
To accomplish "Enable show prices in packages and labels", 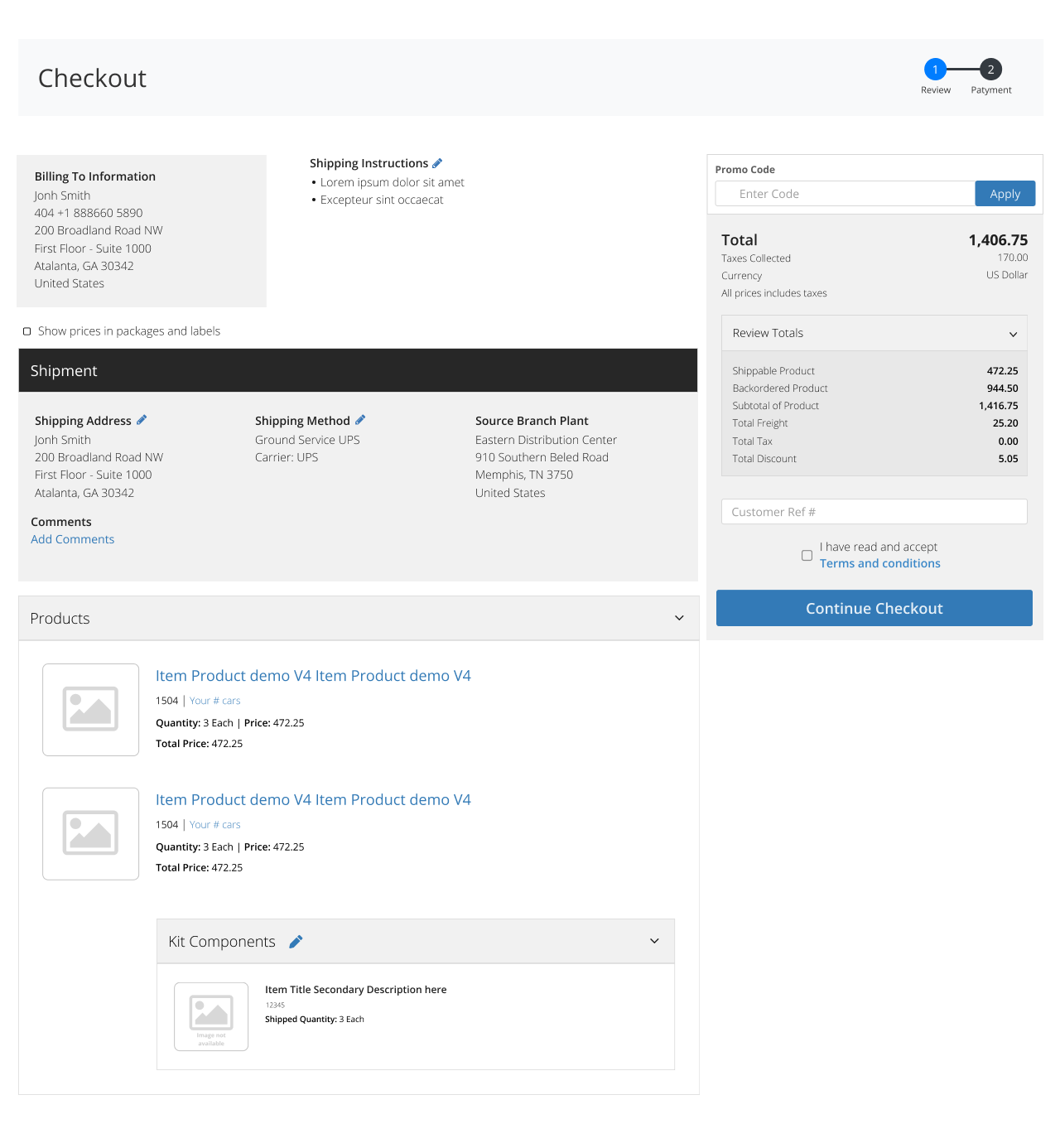I will click(x=27, y=331).
